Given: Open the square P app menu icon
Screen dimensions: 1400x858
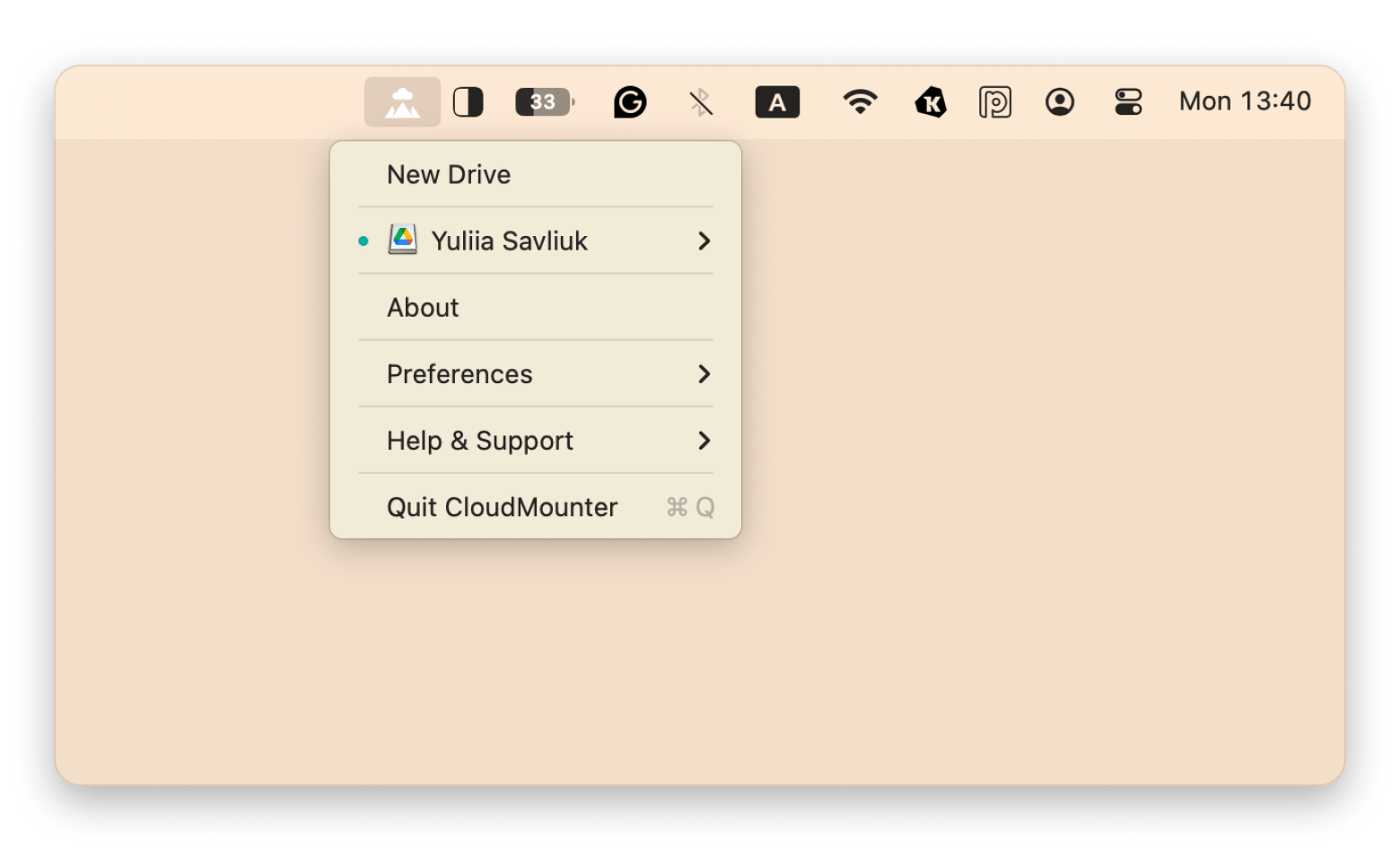Looking at the screenshot, I should [994, 102].
